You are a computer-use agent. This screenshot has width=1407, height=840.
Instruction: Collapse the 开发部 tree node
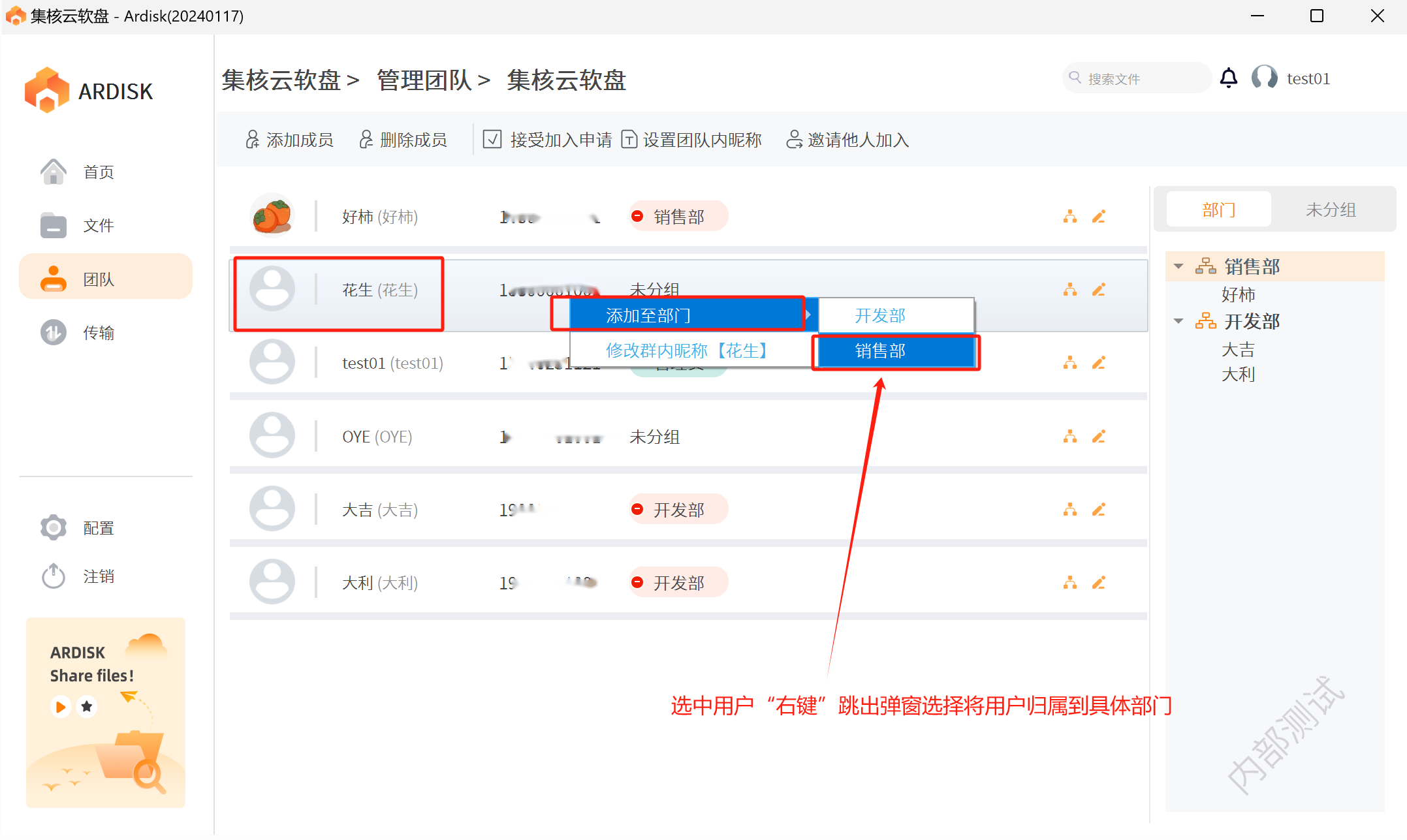pyautogui.click(x=1178, y=321)
